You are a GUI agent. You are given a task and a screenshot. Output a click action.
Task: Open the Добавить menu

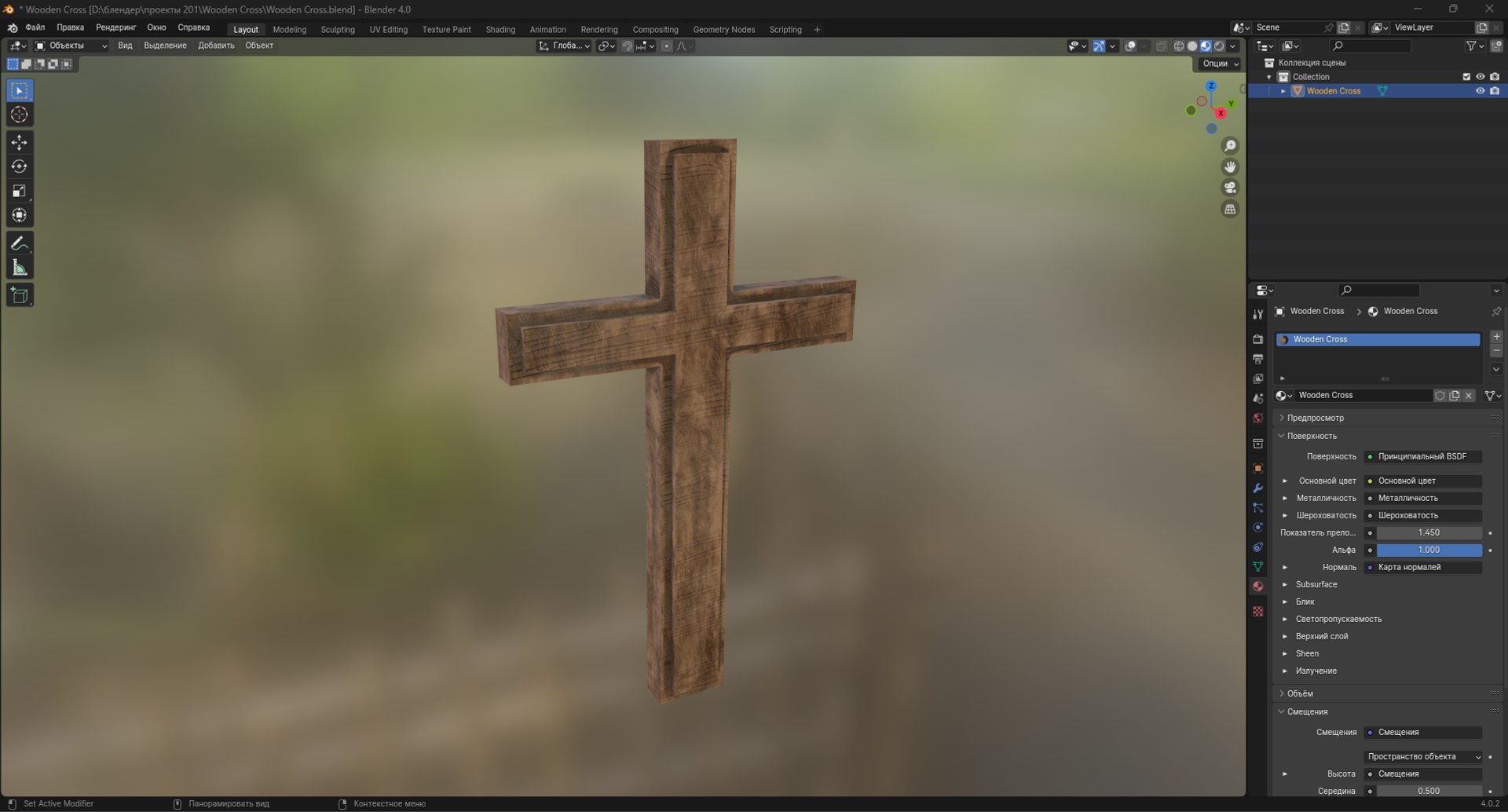216,46
